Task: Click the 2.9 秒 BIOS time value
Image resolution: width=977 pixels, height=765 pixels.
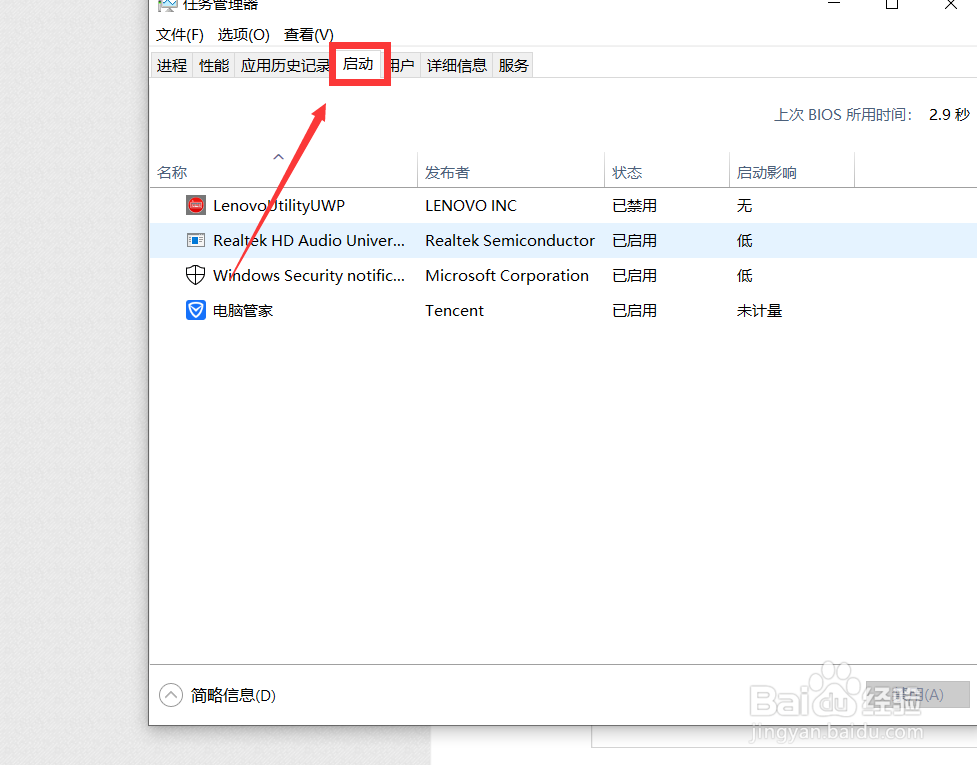Action: (x=949, y=115)
